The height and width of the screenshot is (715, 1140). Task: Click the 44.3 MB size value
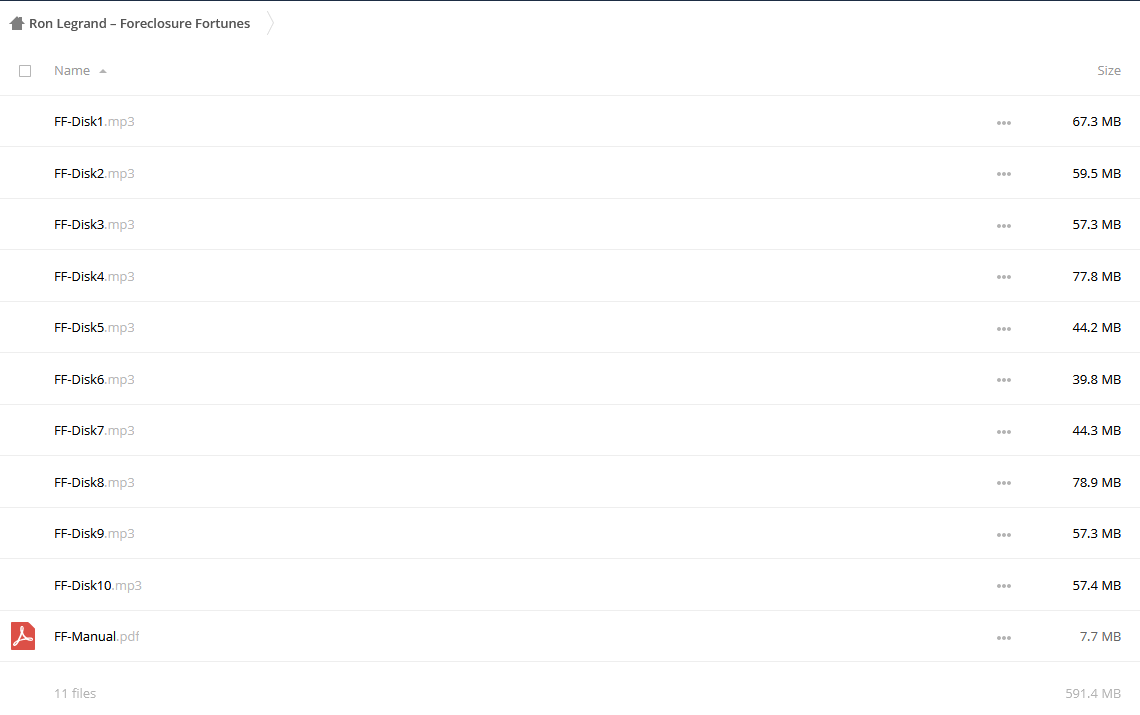point(1096,431)
